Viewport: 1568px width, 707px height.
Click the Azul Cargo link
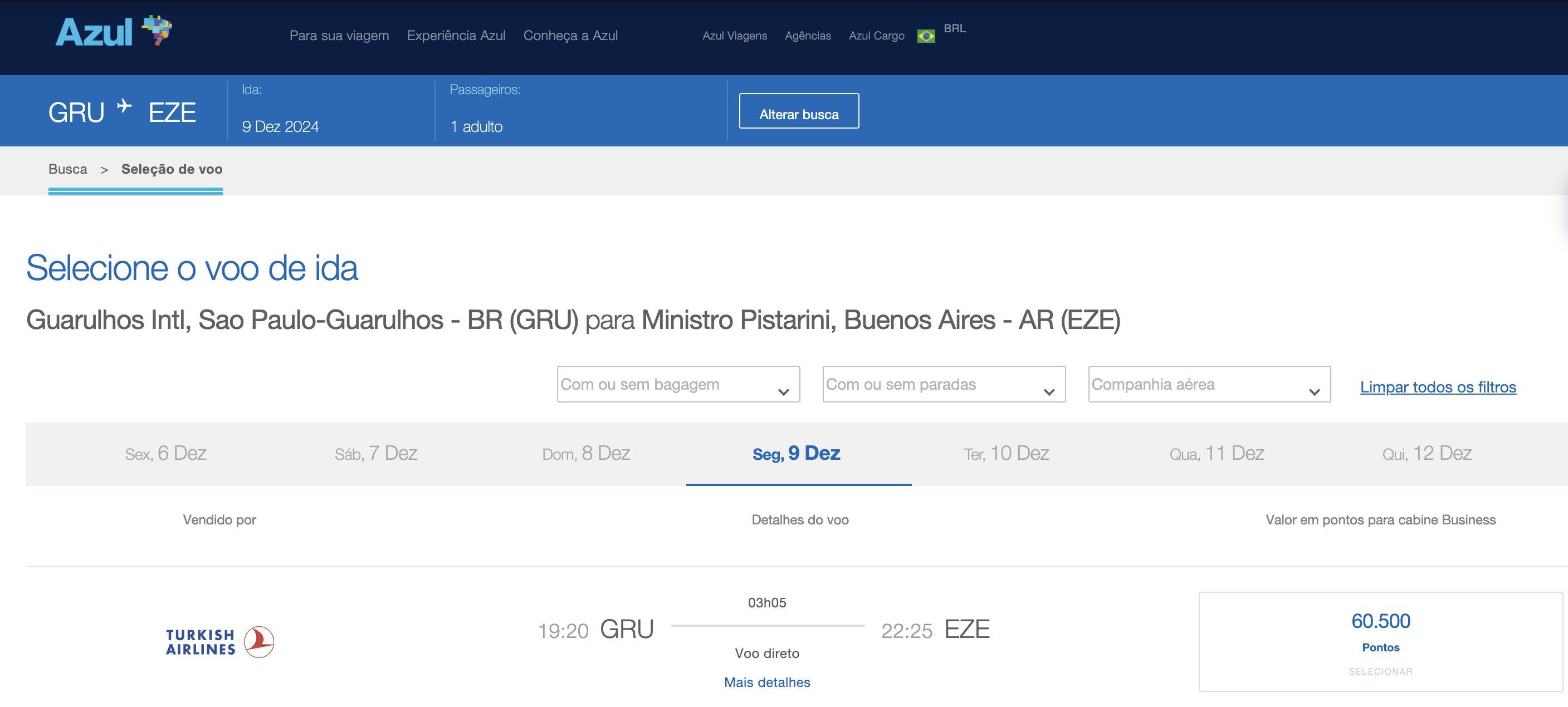(876, 36)
